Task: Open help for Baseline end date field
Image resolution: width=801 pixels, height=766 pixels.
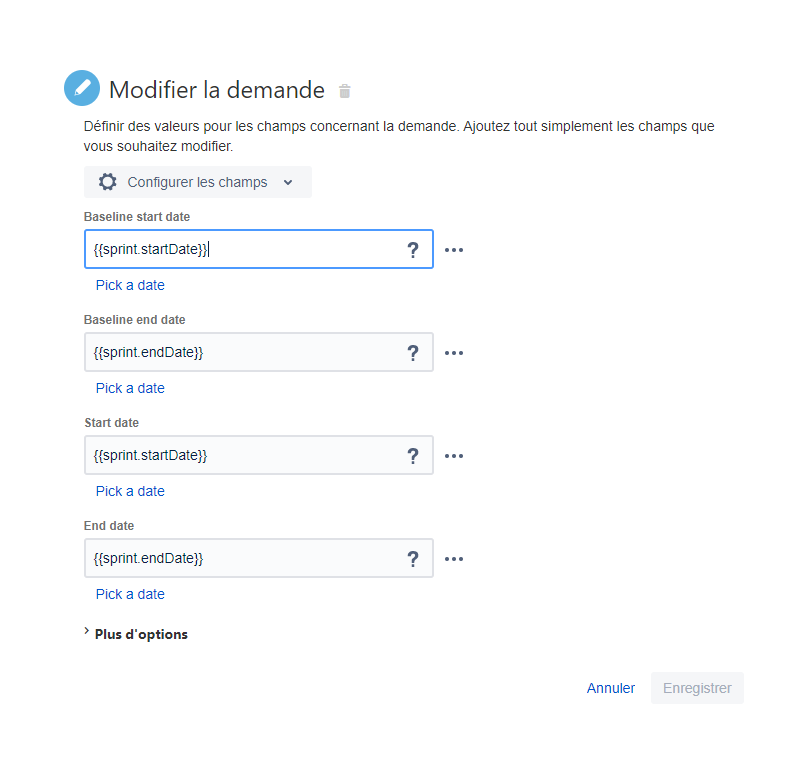Action: 413,353
